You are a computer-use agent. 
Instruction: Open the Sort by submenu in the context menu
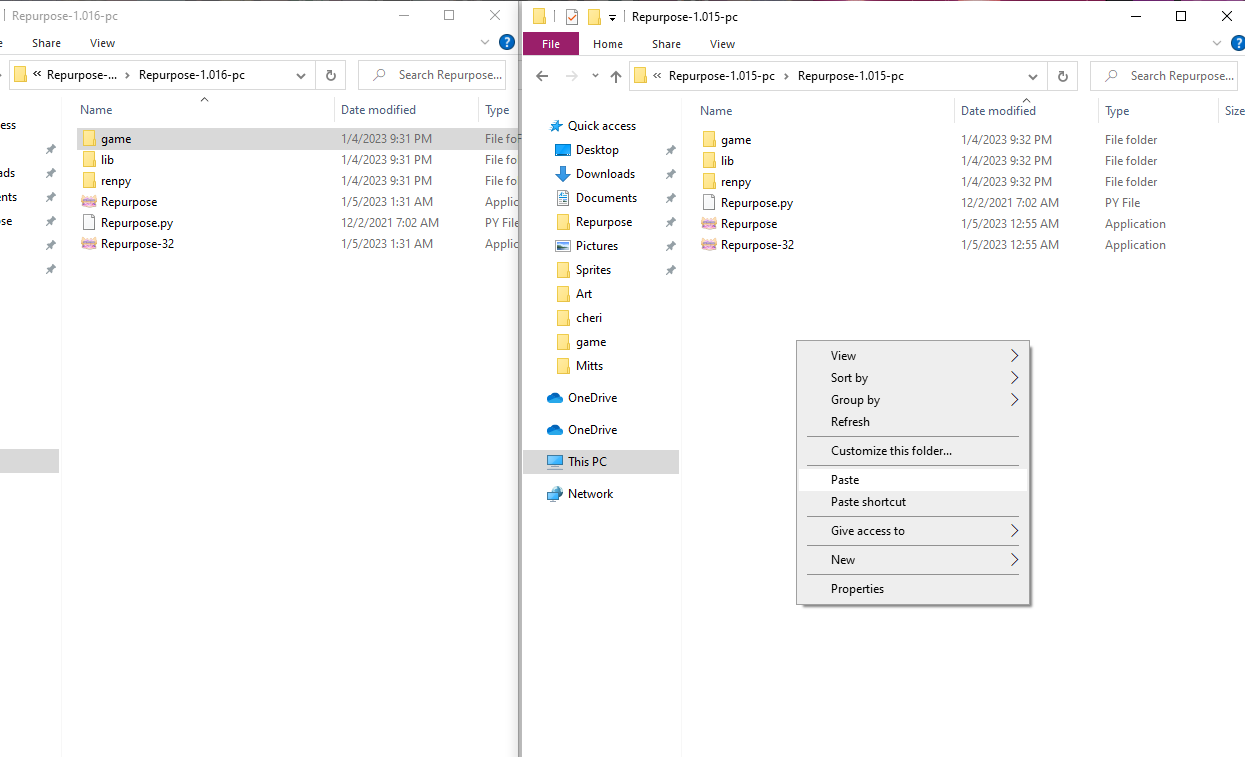point(913,378)
